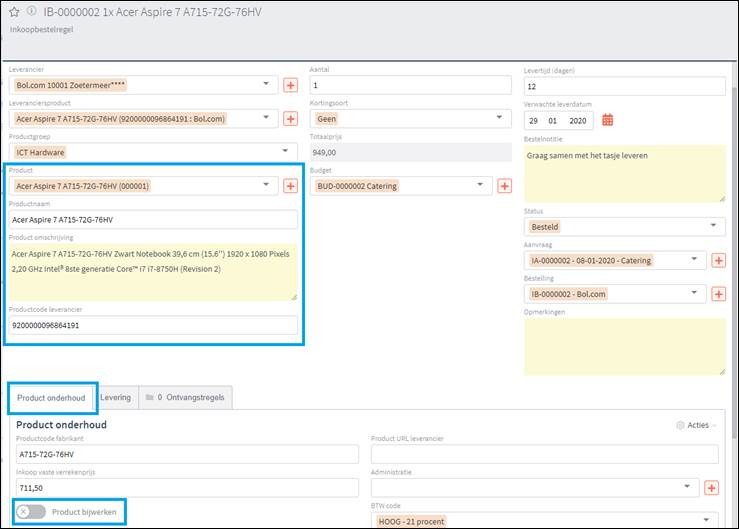739x529 pixels.
Task: Click the HOOG - 21 procent tag
Action: 411,521
